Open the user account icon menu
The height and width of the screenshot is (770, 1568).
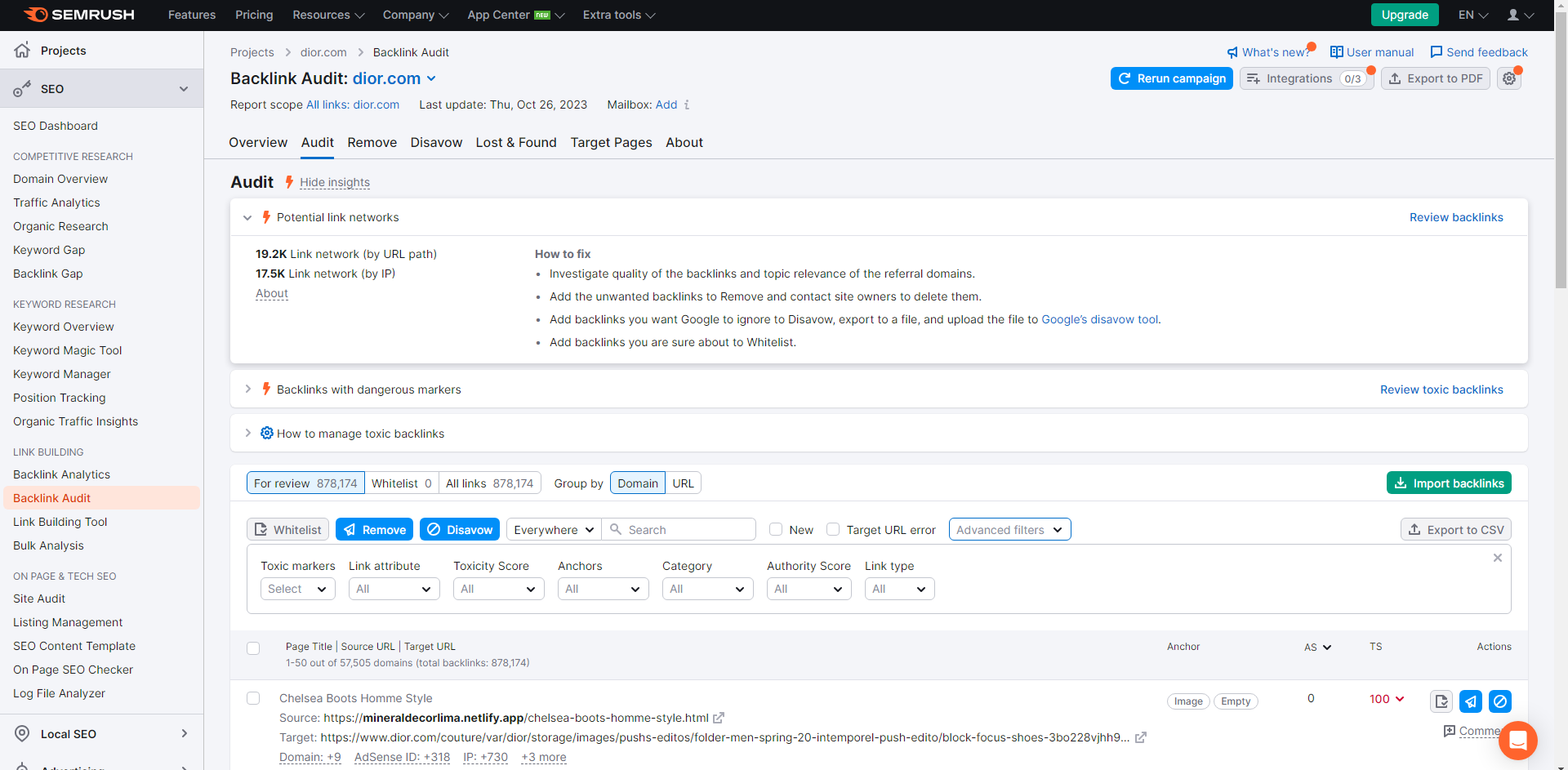tap(1520, 15)
